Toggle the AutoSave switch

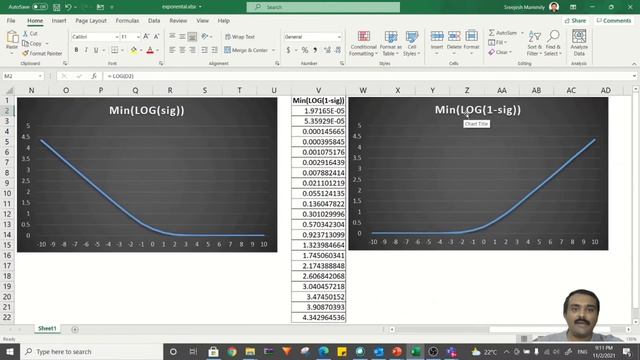click(40, 7)
